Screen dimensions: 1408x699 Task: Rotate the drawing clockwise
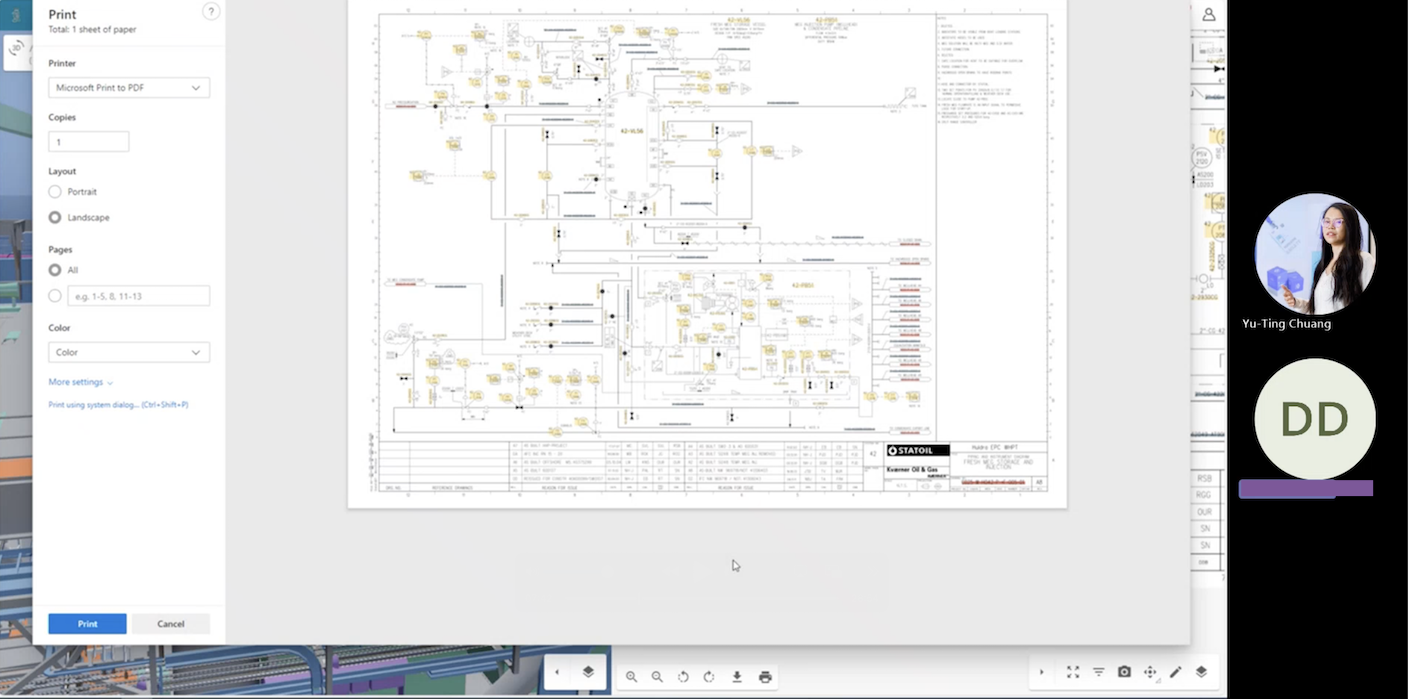click(709, 676)
